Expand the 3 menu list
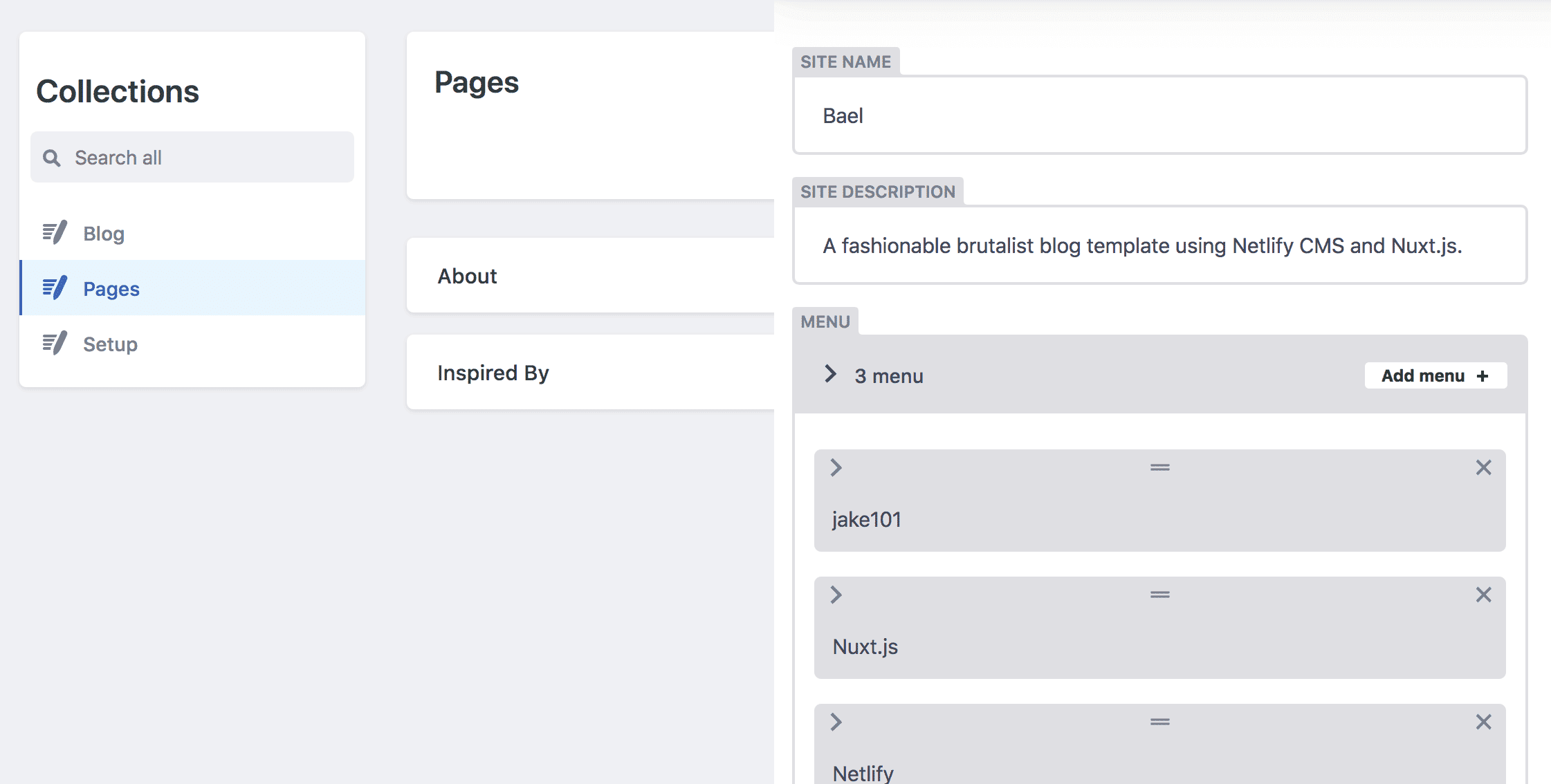1551x784 pixels. (x=829, y=375)
